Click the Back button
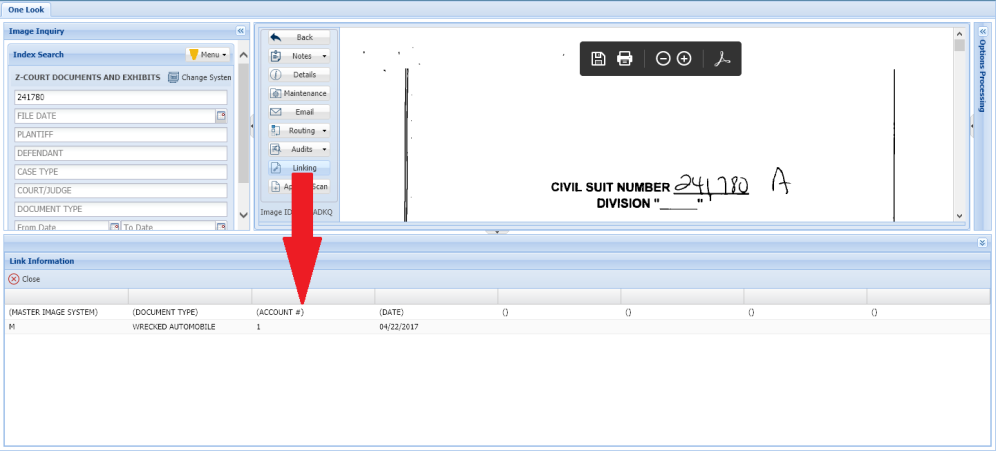Image resolution: width=1000 pixels, height=453 pixels. (298, 38)
